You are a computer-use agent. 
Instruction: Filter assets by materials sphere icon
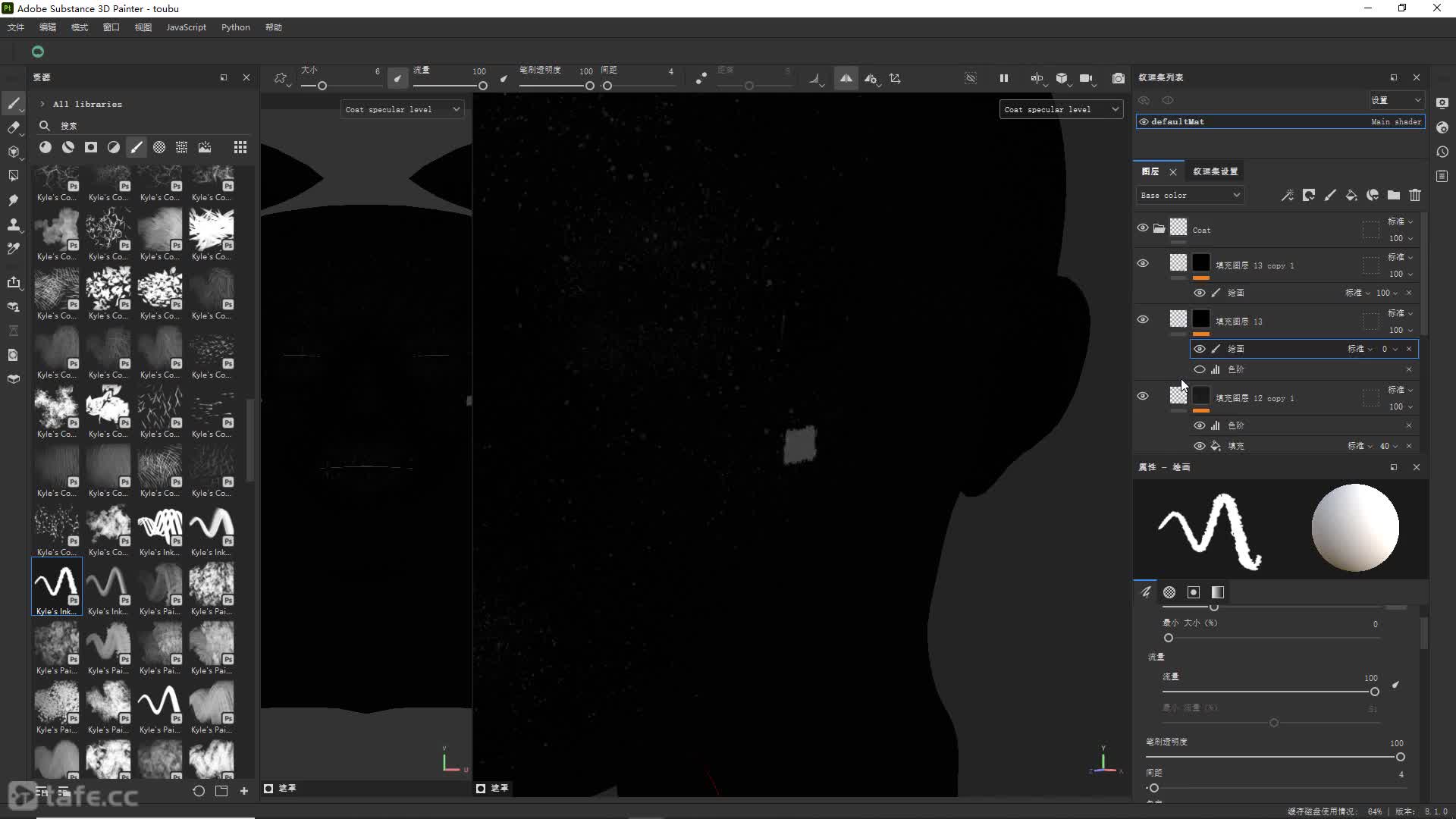point(45,147)
